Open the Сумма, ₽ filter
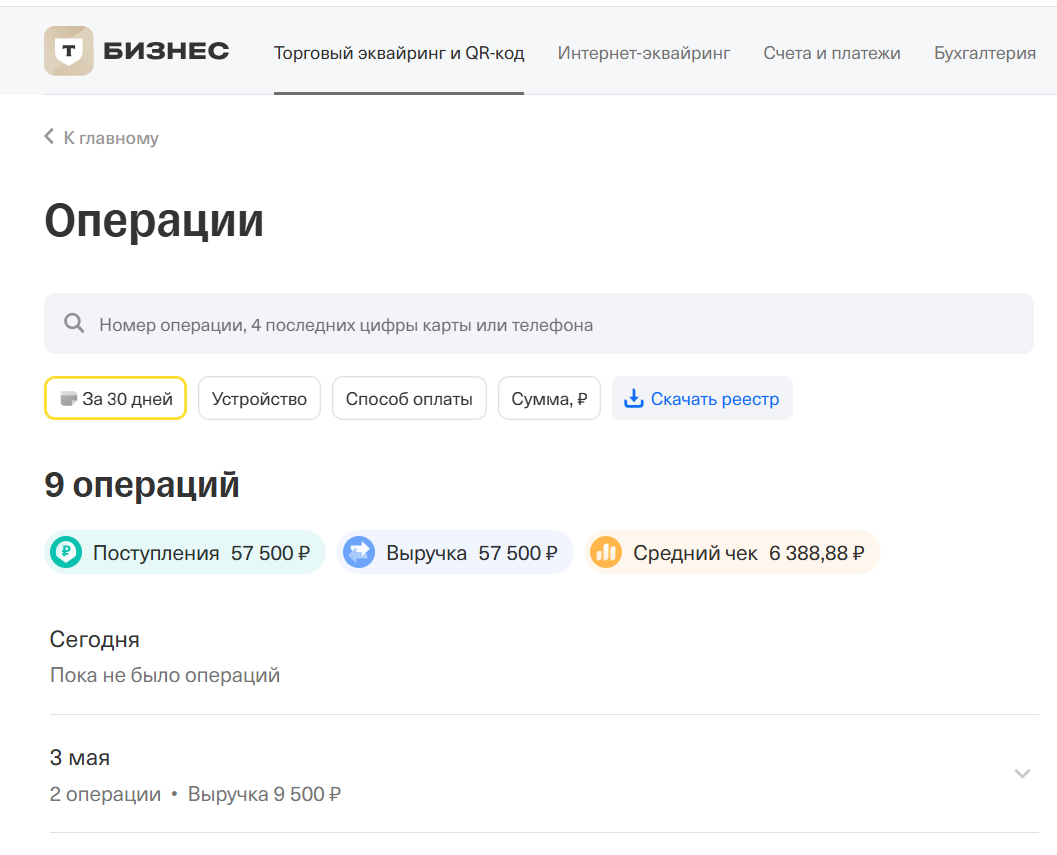 coord(549,399)
